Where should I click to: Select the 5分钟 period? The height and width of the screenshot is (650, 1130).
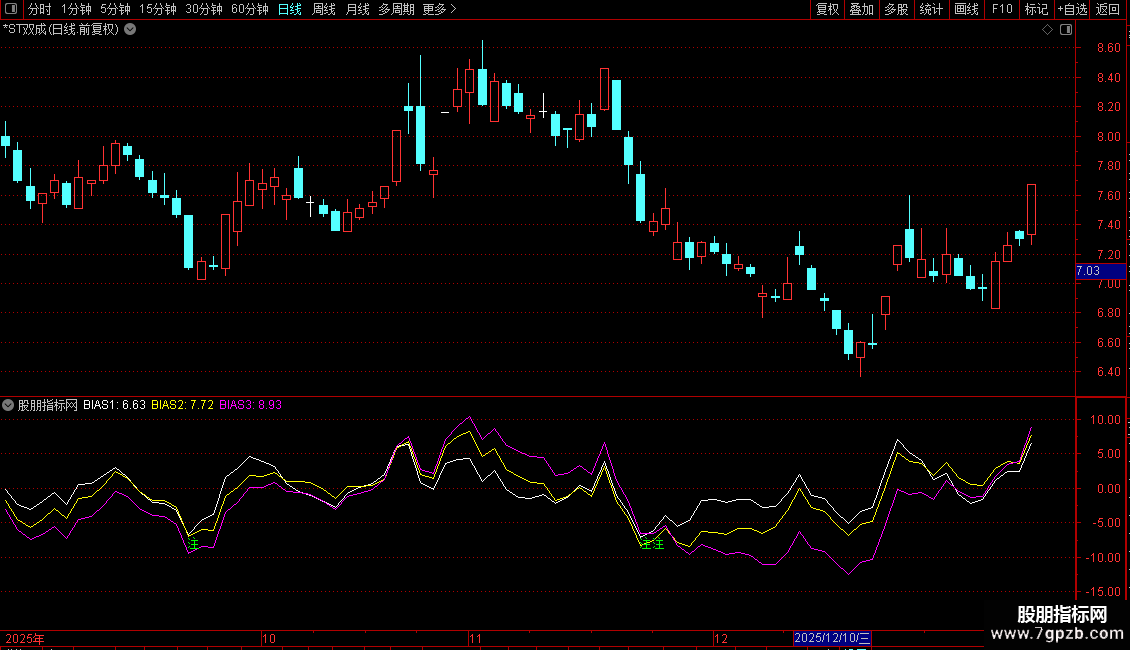[115, 9]
